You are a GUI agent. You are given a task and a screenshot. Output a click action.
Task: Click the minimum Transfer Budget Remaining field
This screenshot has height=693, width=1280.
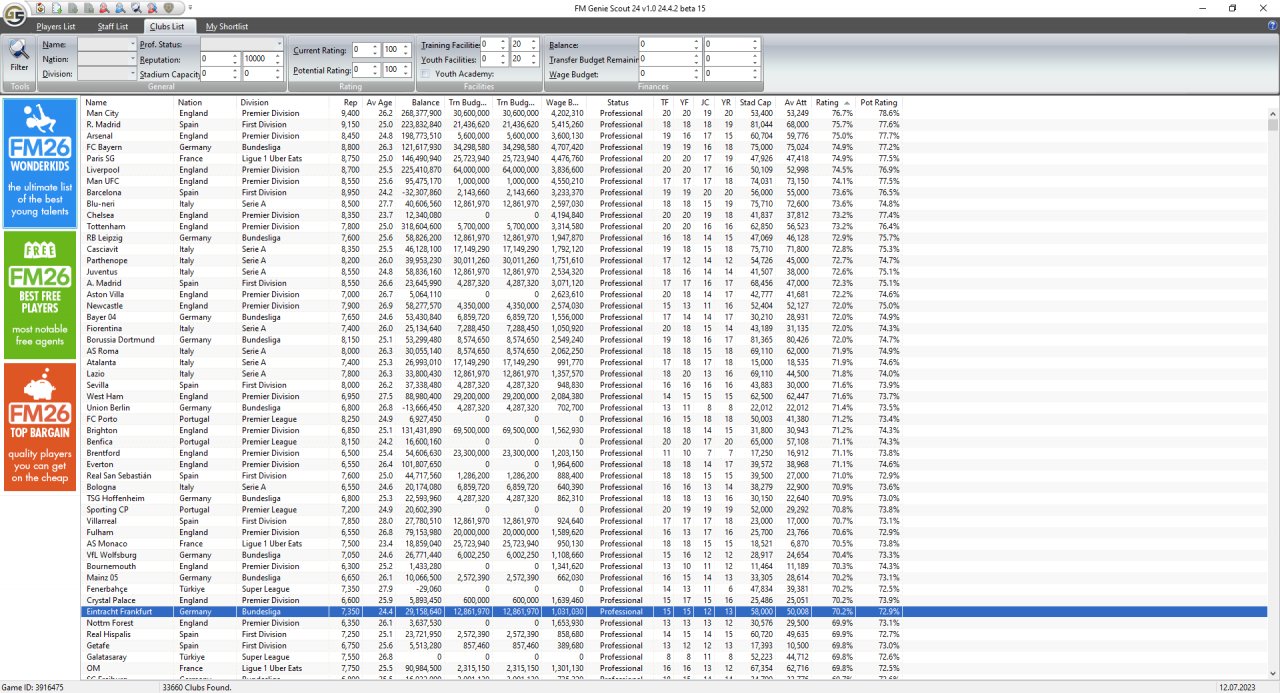pos(664,59)
